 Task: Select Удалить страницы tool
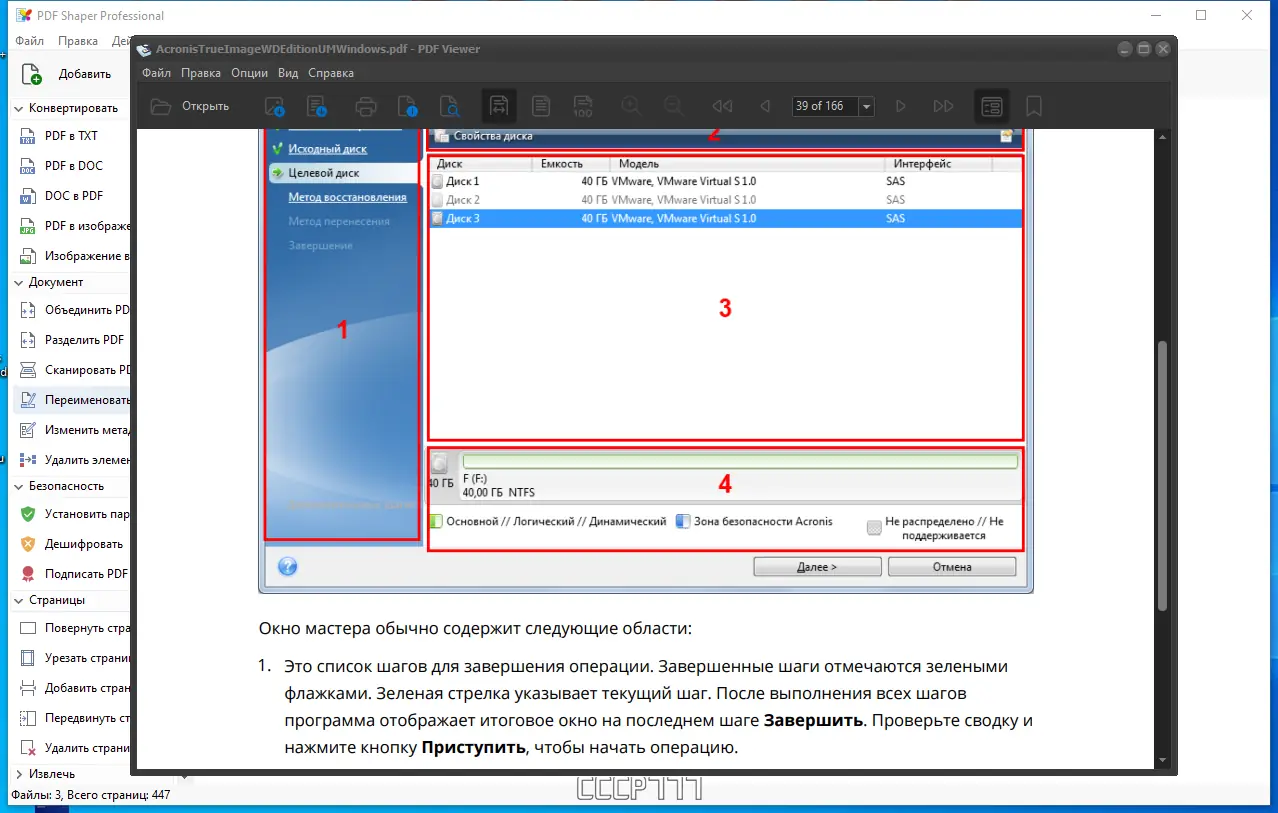pyautogui.click(x=72, y=748)
